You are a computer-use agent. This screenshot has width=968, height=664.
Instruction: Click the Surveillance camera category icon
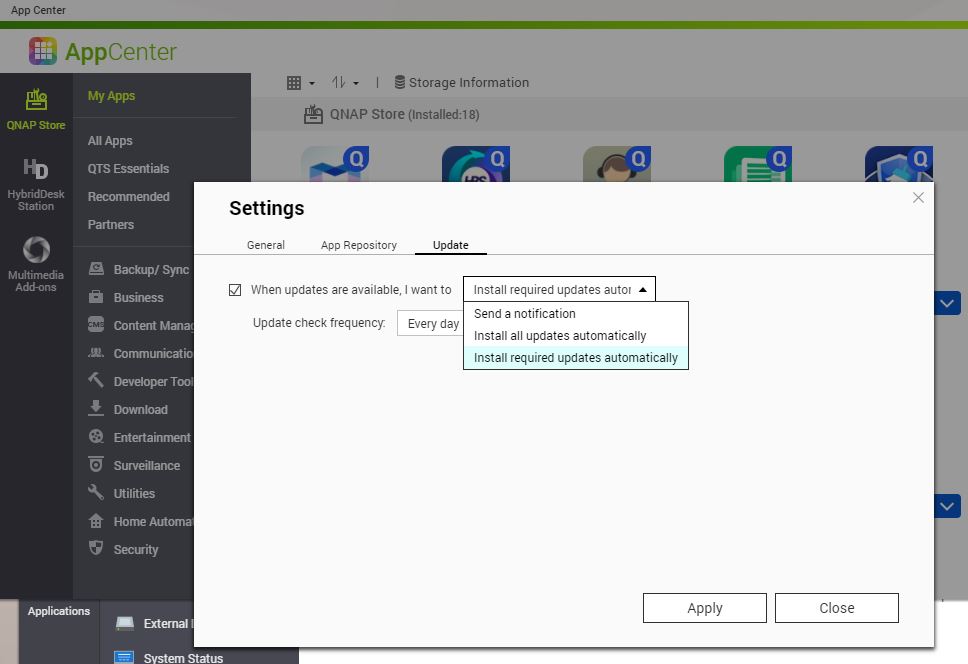tap(96, 464)
